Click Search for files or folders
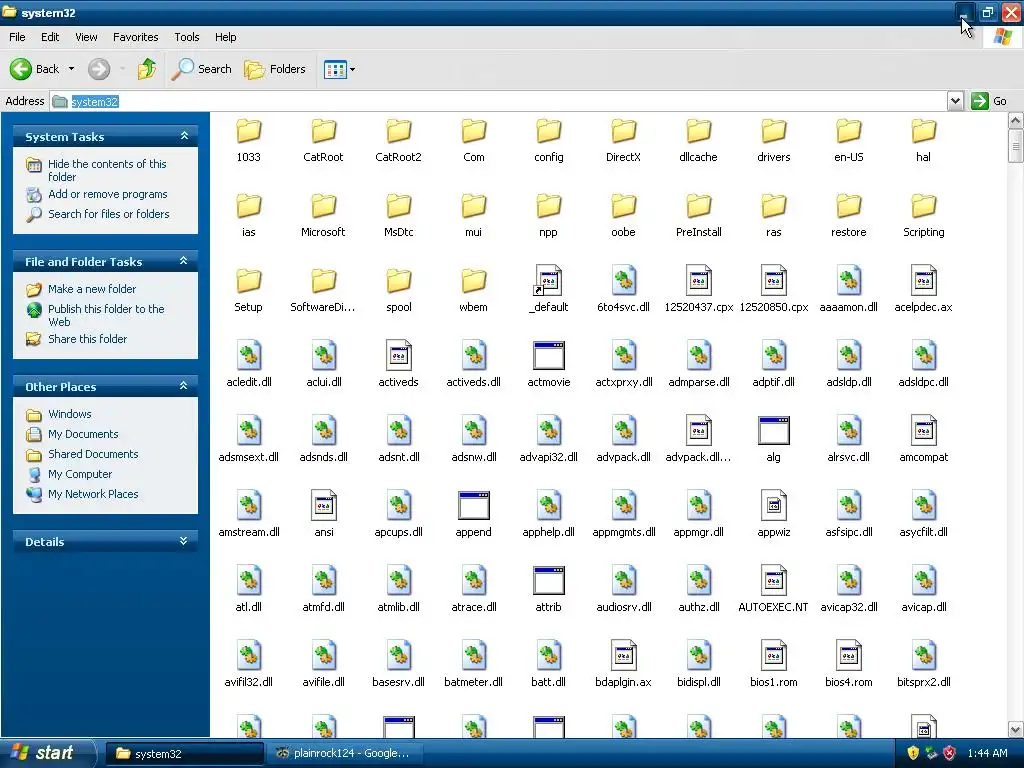This screenshot has height=768, width=1024. 108,214
